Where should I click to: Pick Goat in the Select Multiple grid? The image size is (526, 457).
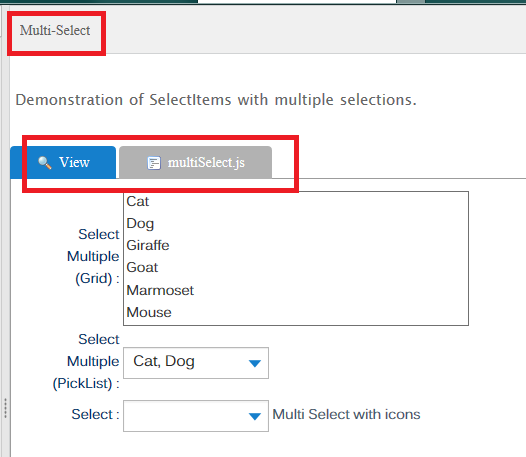pos(296,268)
